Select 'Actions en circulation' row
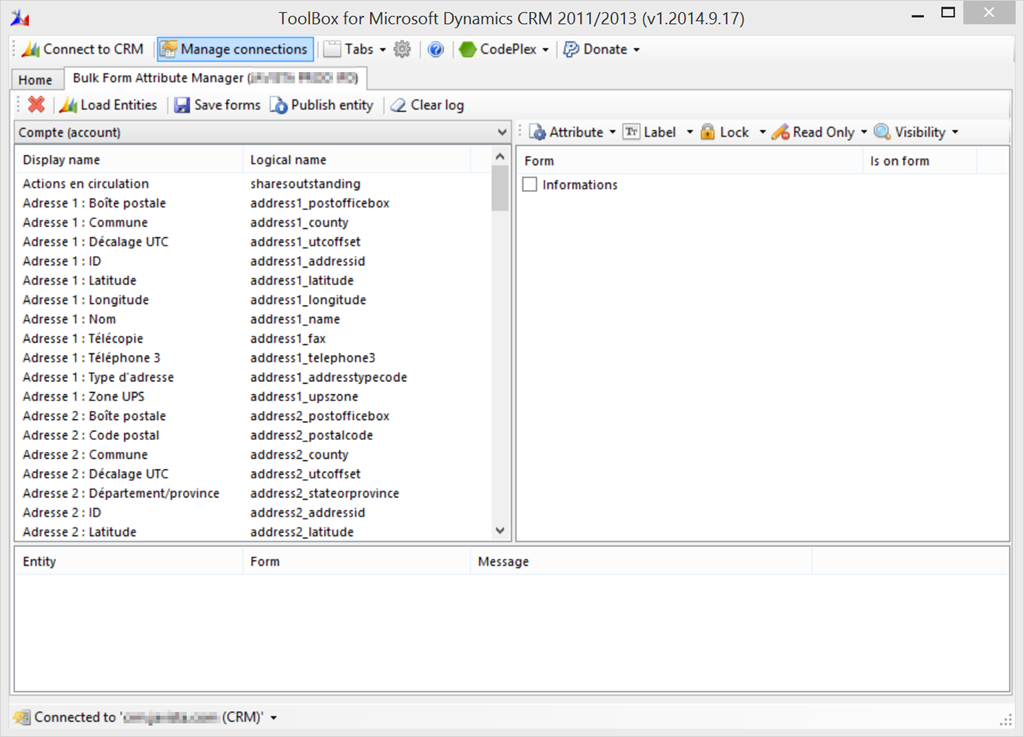The height and width of the screenshot is (737, 1024). pyautogui.click(x=253, y=184)
